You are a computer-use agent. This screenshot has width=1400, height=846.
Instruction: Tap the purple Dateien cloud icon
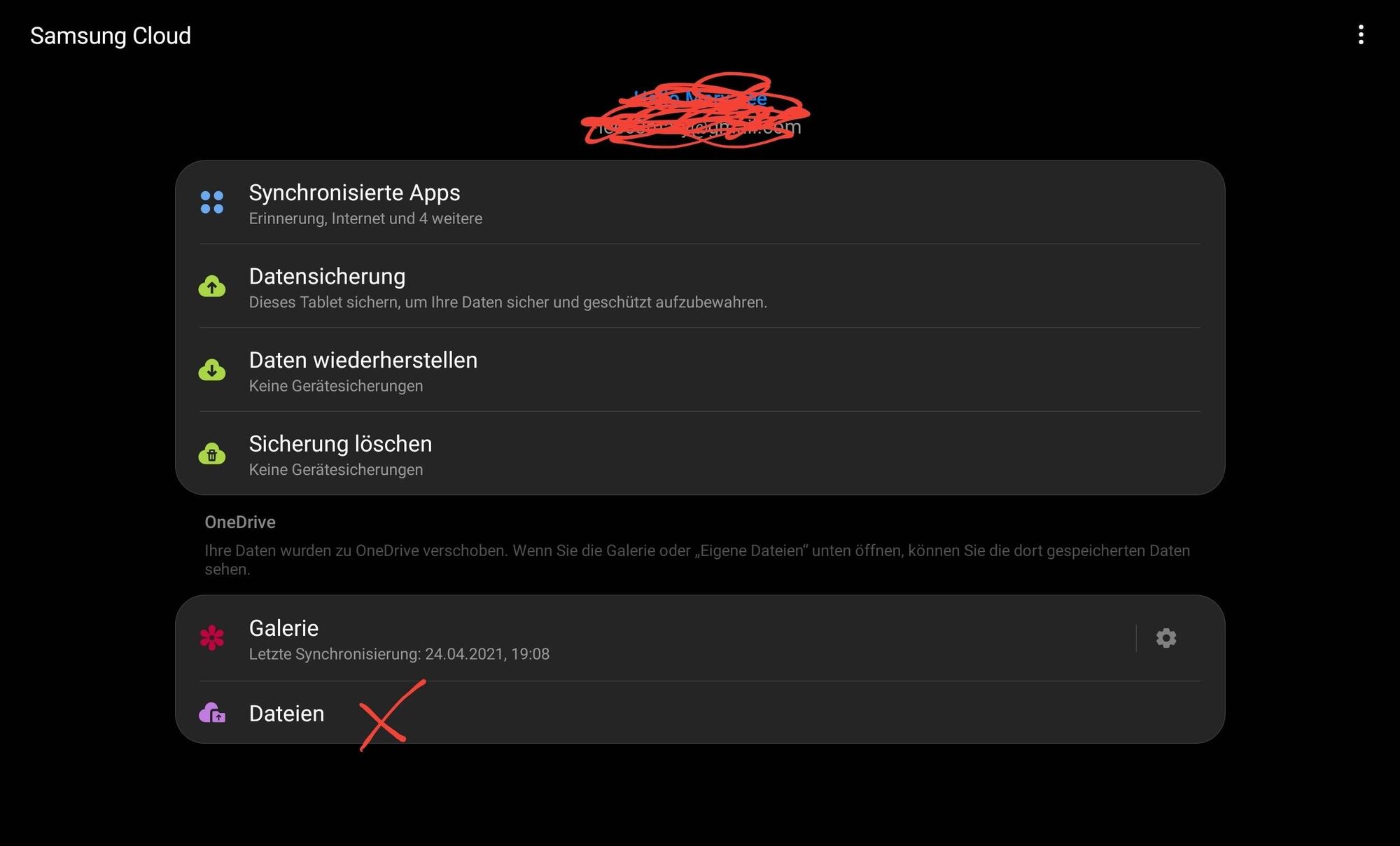tap(211, 713)
